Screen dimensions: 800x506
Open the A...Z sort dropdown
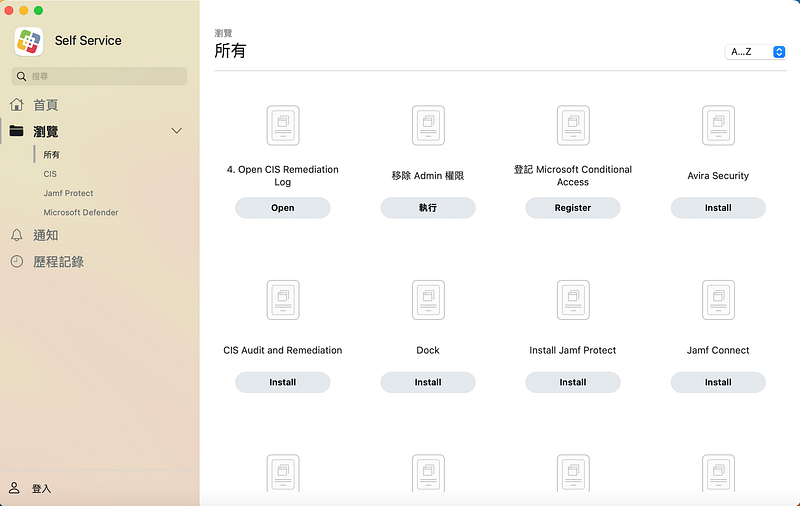pos(756,52)
